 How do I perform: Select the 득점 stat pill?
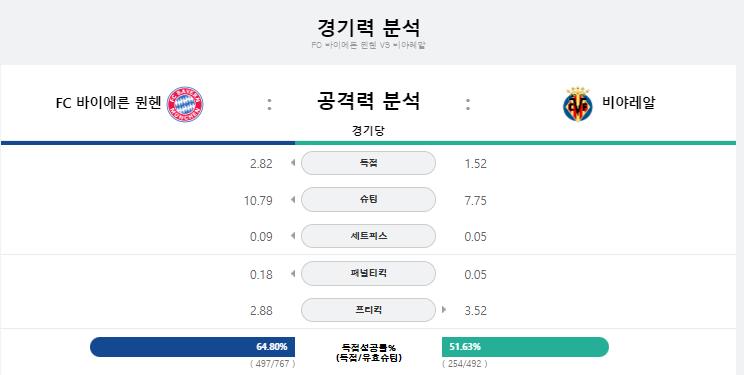(368, 163)
